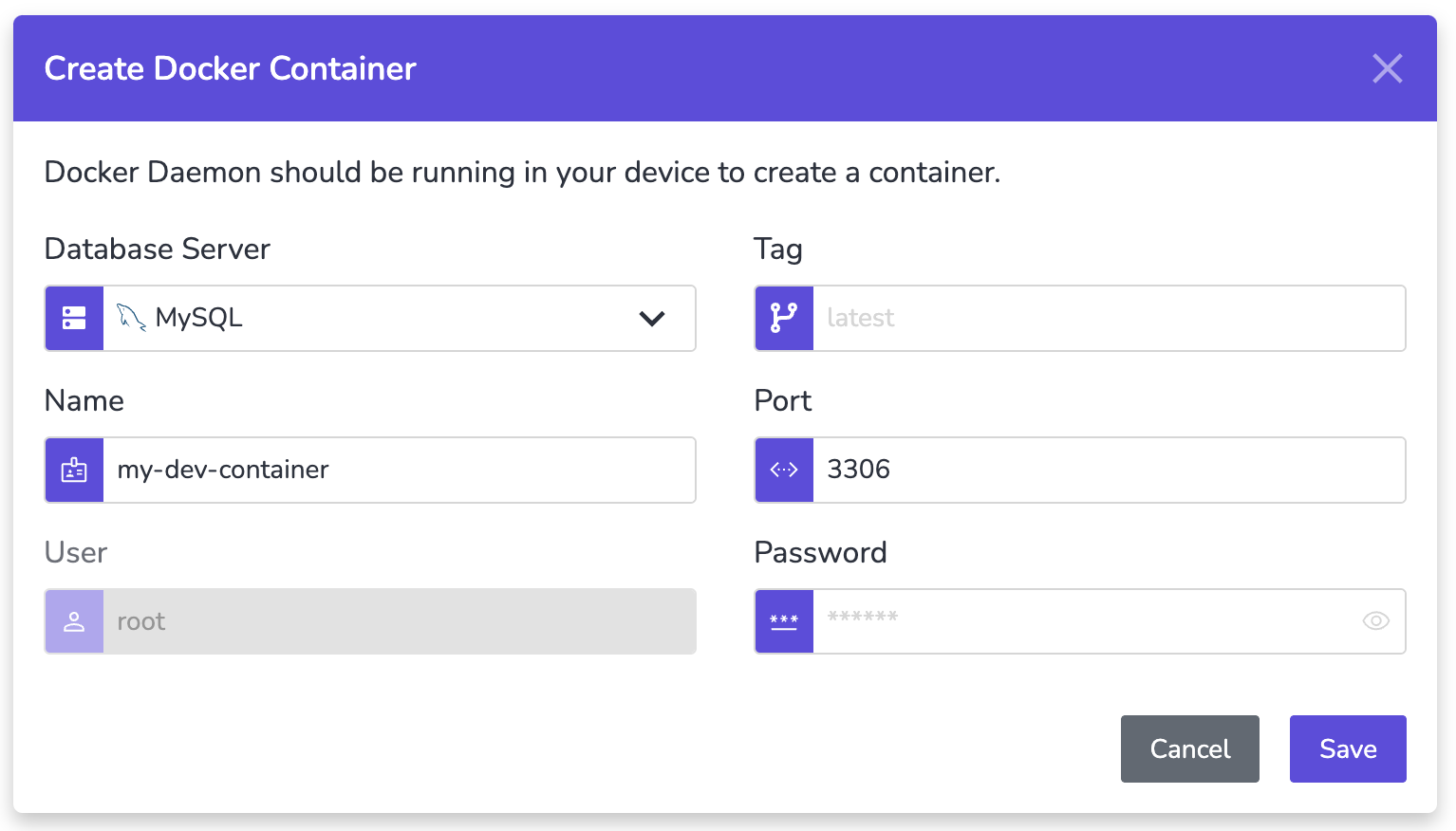Click the database server icon beside MySQL

[x=74, y=318]
